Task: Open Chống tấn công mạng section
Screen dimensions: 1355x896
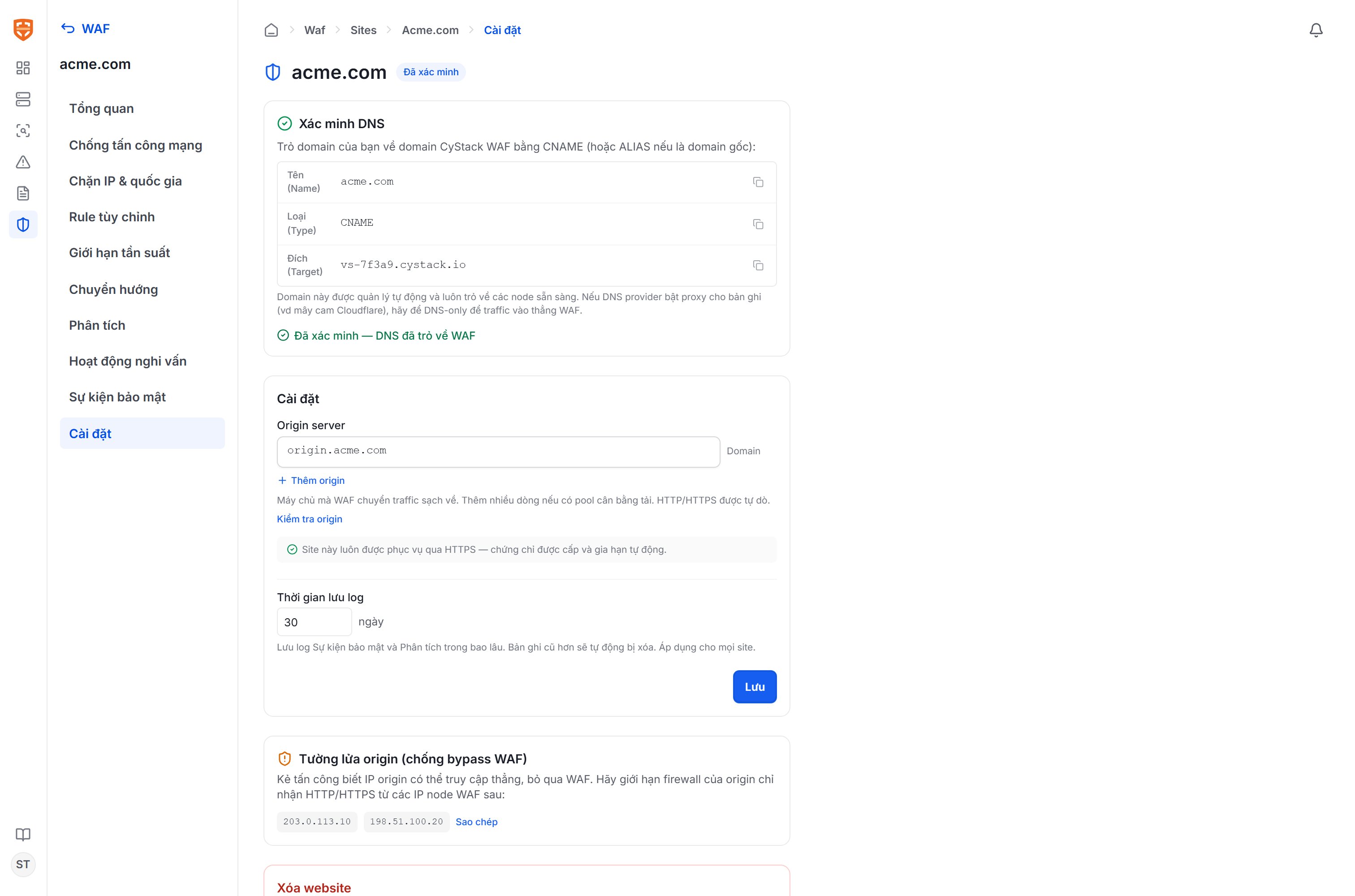Action: [142, 145]
